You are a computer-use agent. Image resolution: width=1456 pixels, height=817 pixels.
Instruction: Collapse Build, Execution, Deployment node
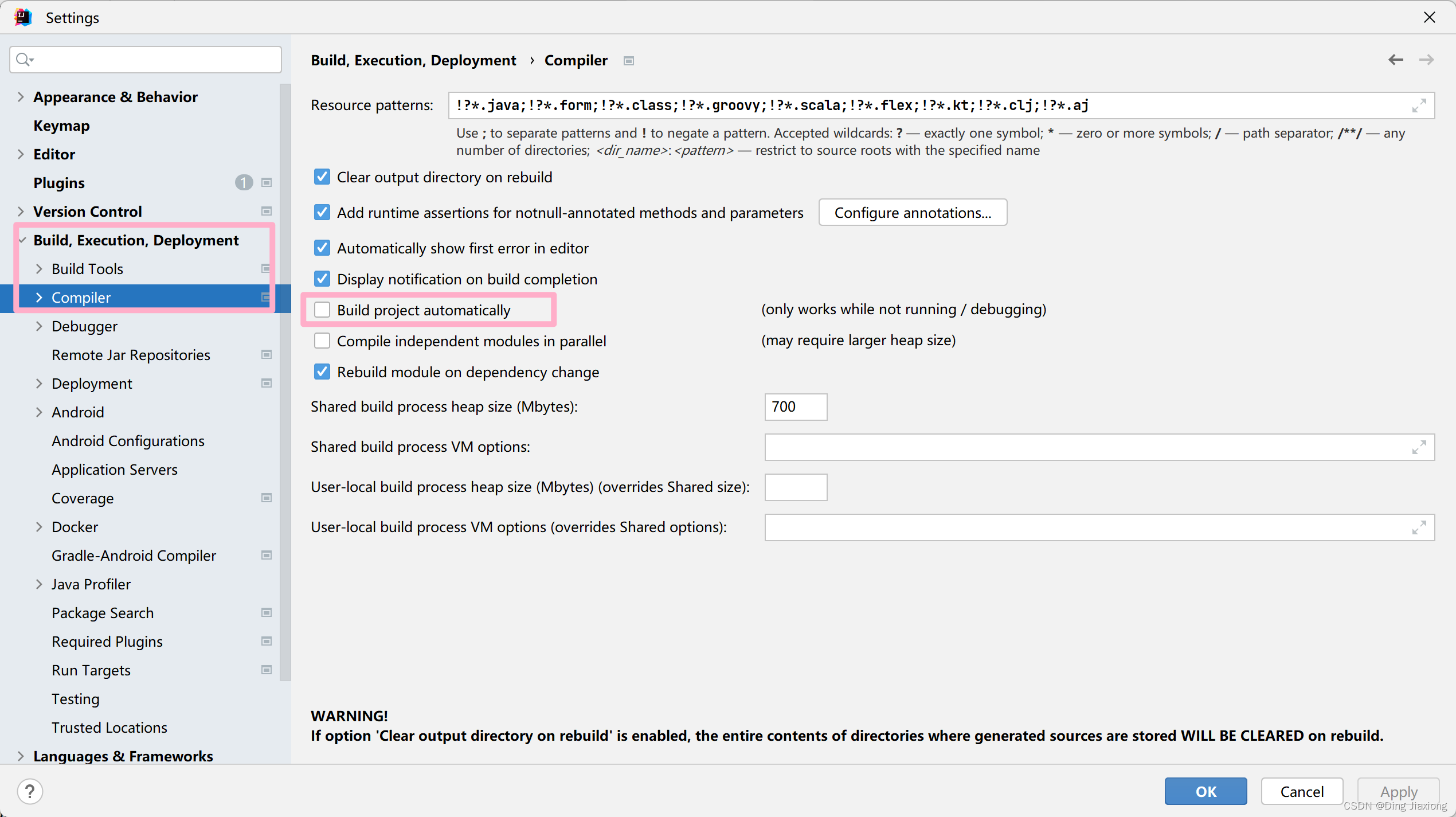coord(22,240)
